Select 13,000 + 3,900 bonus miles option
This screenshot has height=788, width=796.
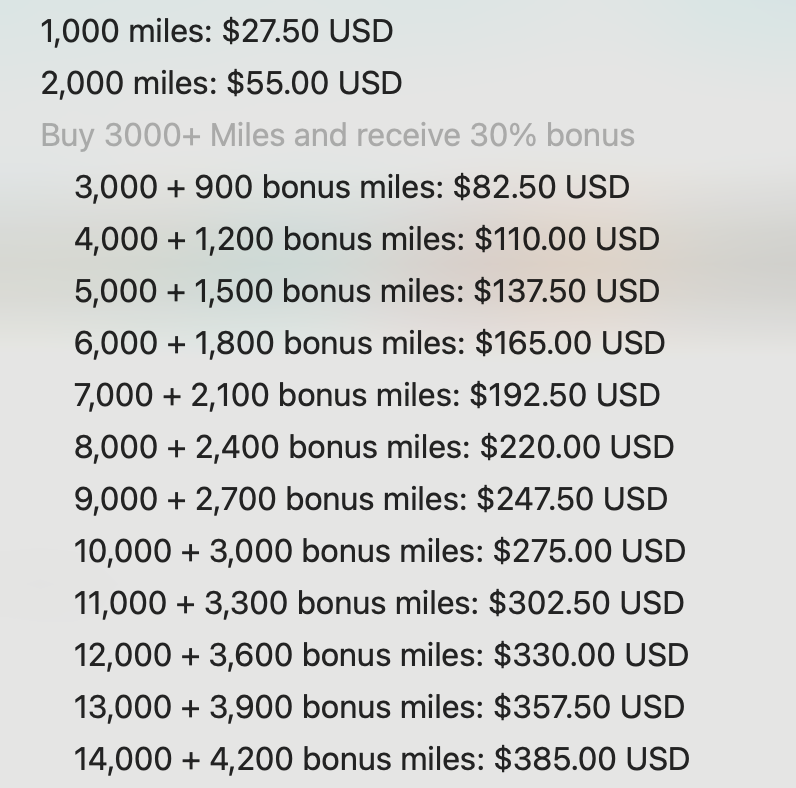click(x=380, y=707)
